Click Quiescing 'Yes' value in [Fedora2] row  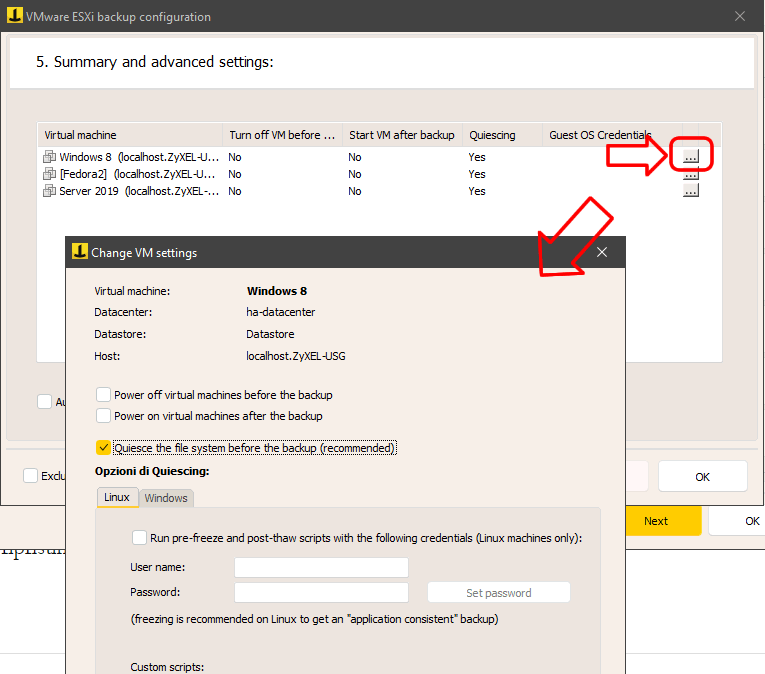pyautogui.click(x=477, y=174)
